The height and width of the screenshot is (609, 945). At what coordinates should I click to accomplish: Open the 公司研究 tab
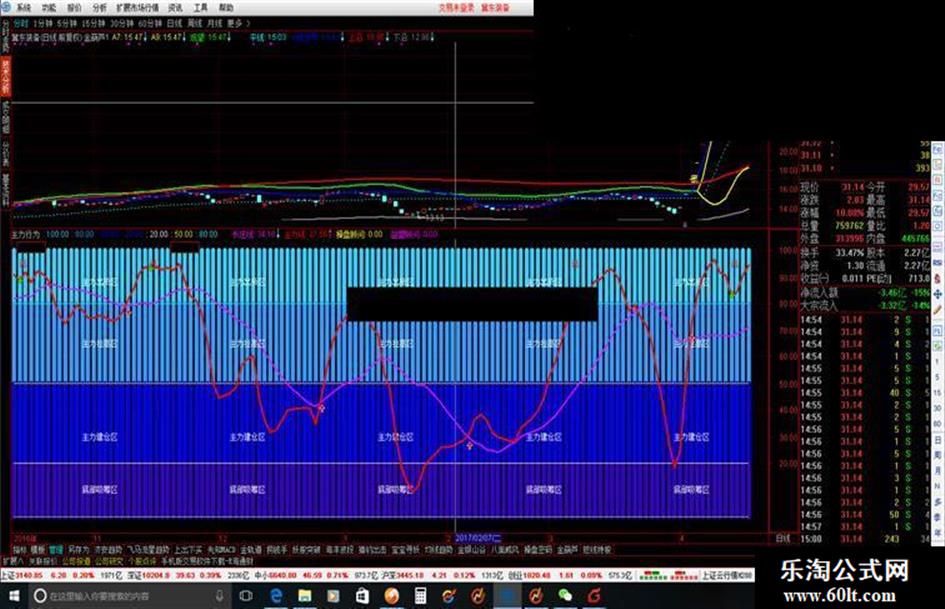(x=108, y=561)
